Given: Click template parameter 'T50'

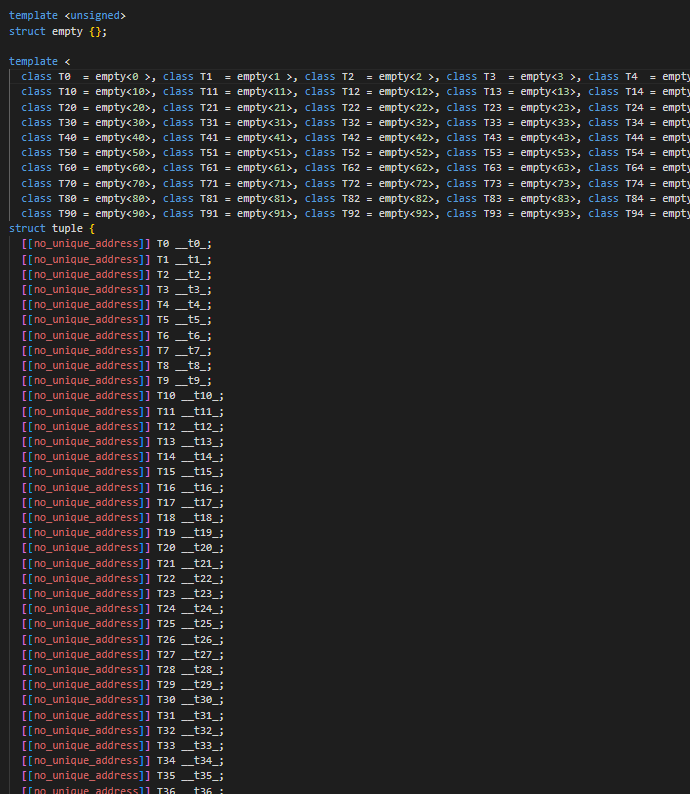Looking at the screenshot, I should [x=67, y=152].
